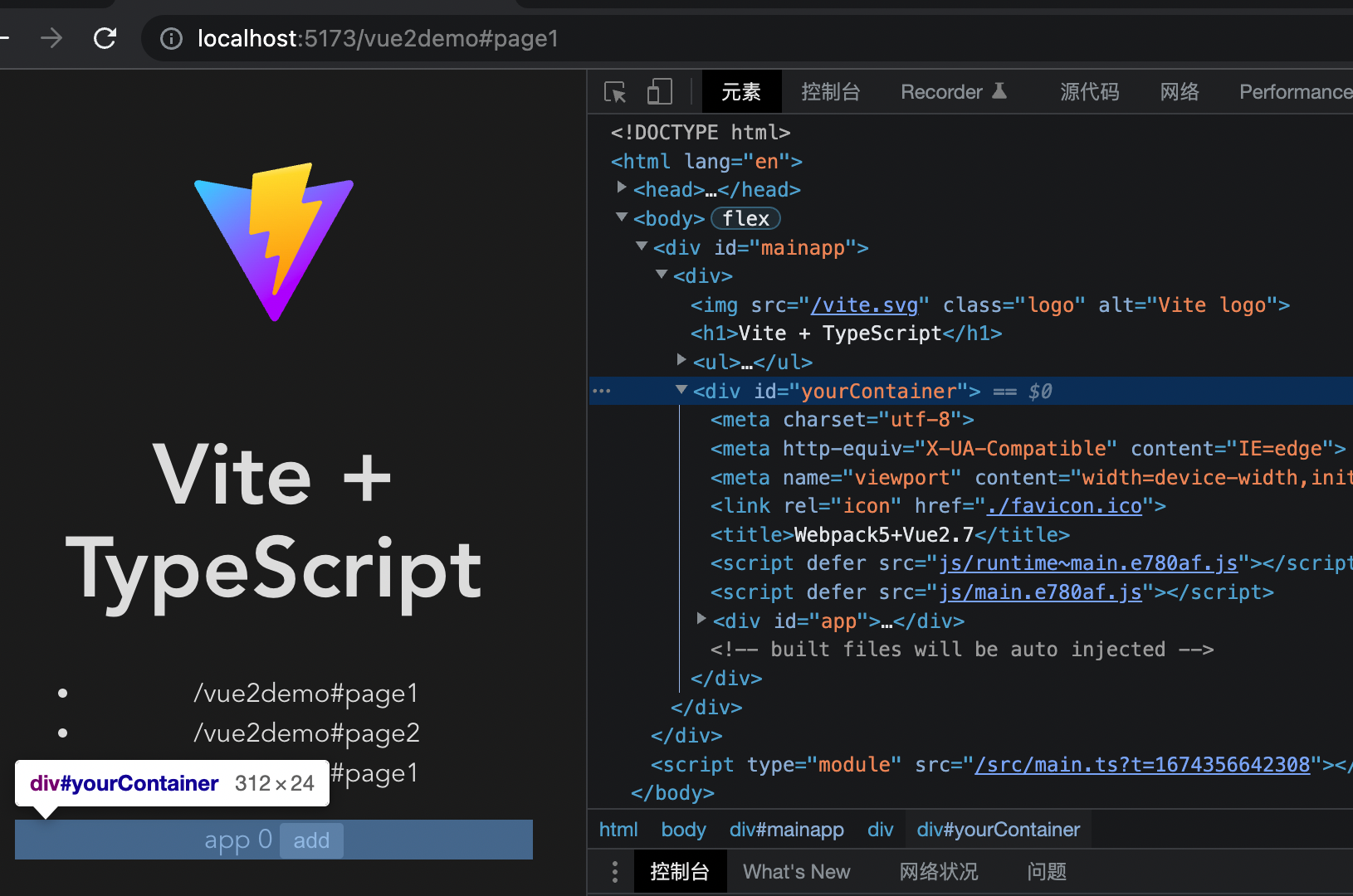Screen dimensions: 1353x896
Task: Open the /vite.svg source link
Action: coord(865,305)
